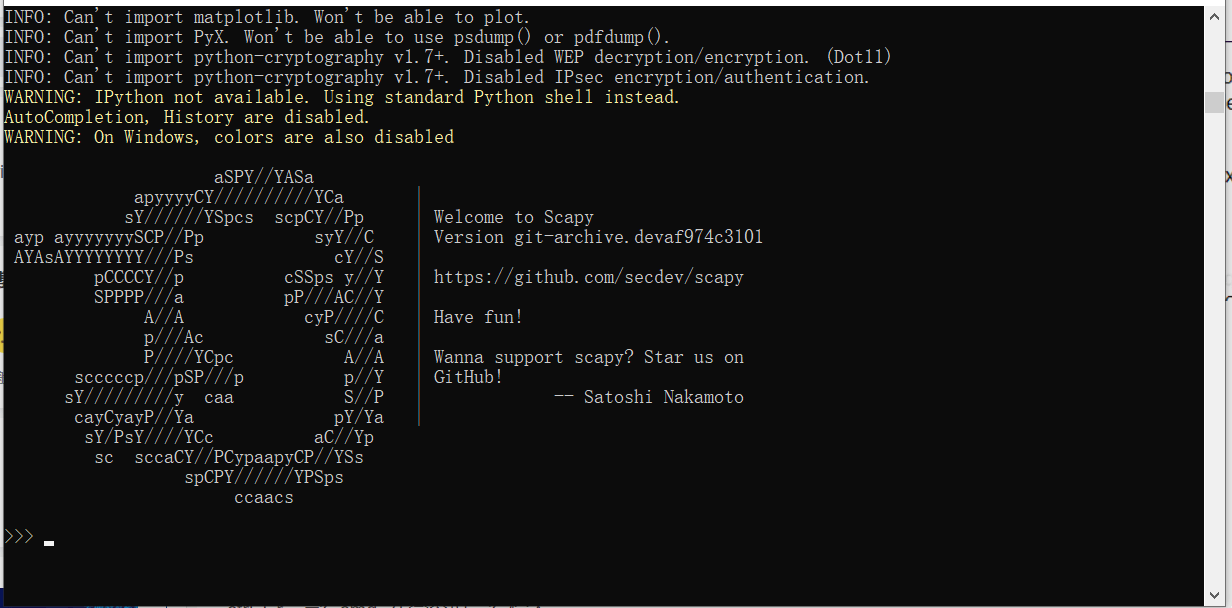Click the >>> Python prompt
The image size is (1232, 608).
pos(19,537)
